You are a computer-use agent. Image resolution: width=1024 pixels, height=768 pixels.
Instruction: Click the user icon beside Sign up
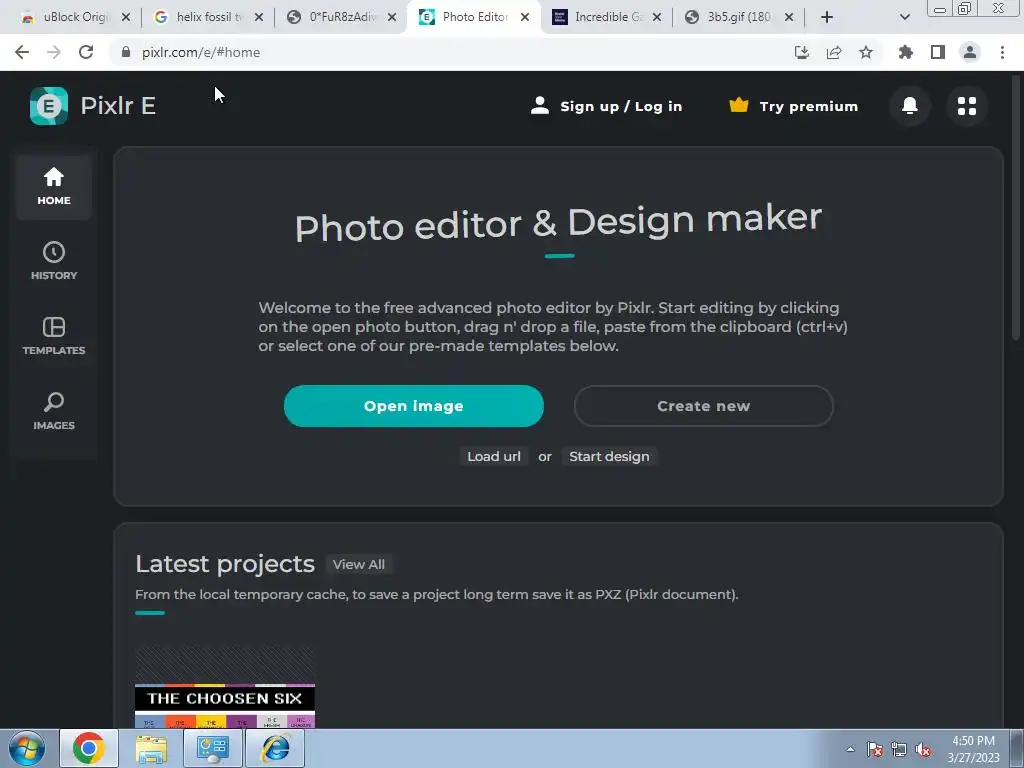539,106
